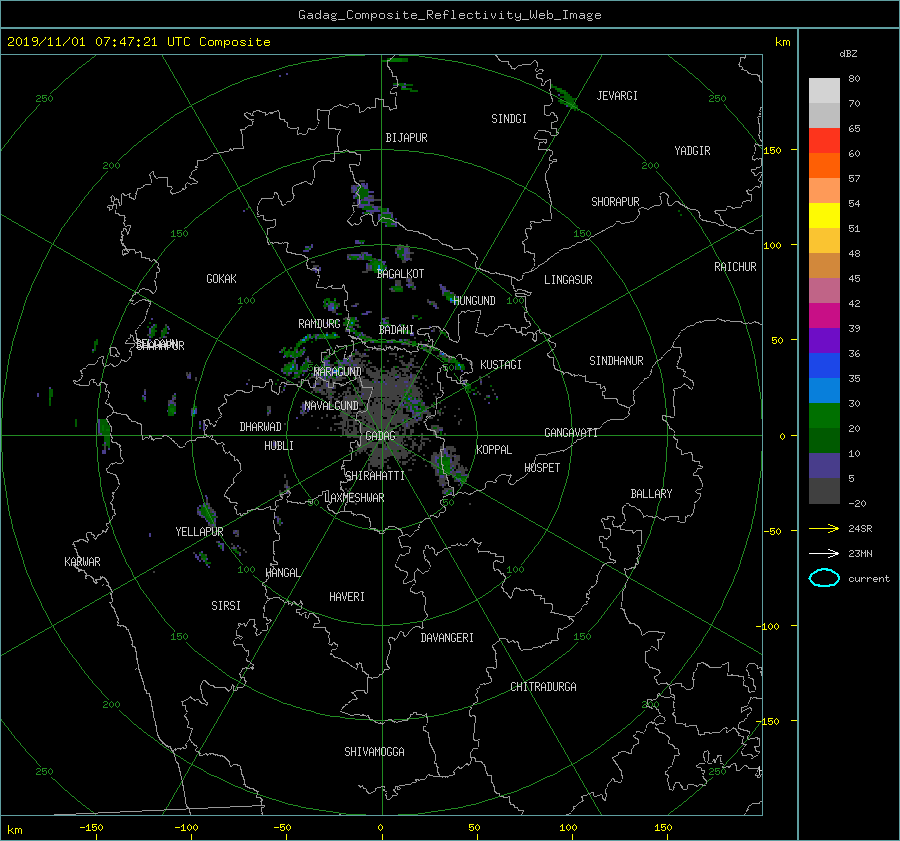Select the yellow 54 dBZ color swatch
Viewport: 900px width, 841px height.
pyautogui.click(x=824, y=215)
